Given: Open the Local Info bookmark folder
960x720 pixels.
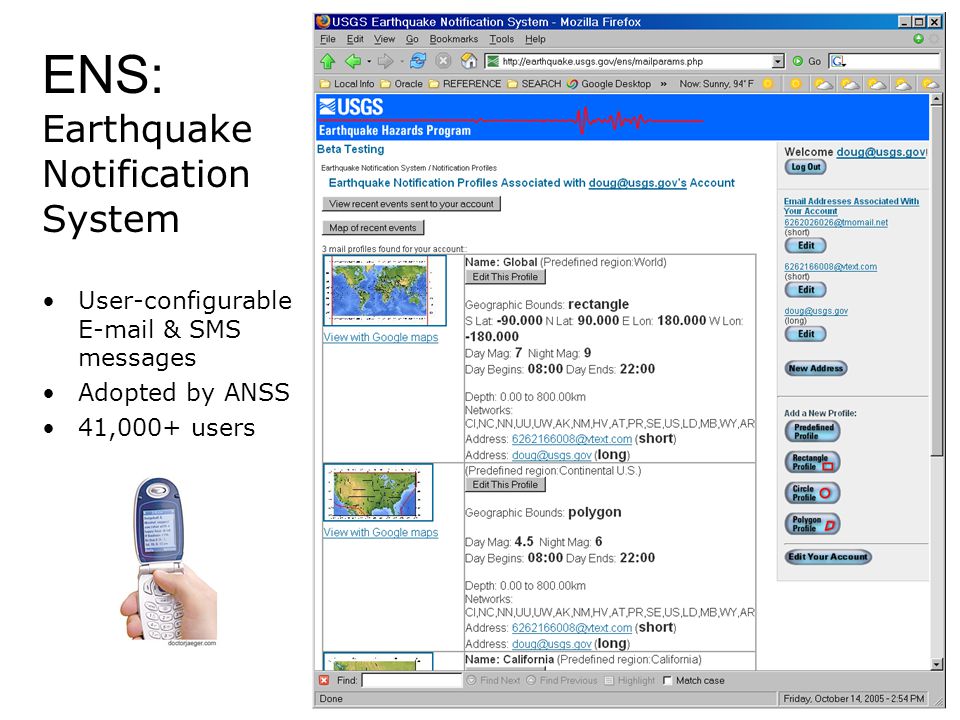Looking at the screenshot, I should tap(347, 84).
